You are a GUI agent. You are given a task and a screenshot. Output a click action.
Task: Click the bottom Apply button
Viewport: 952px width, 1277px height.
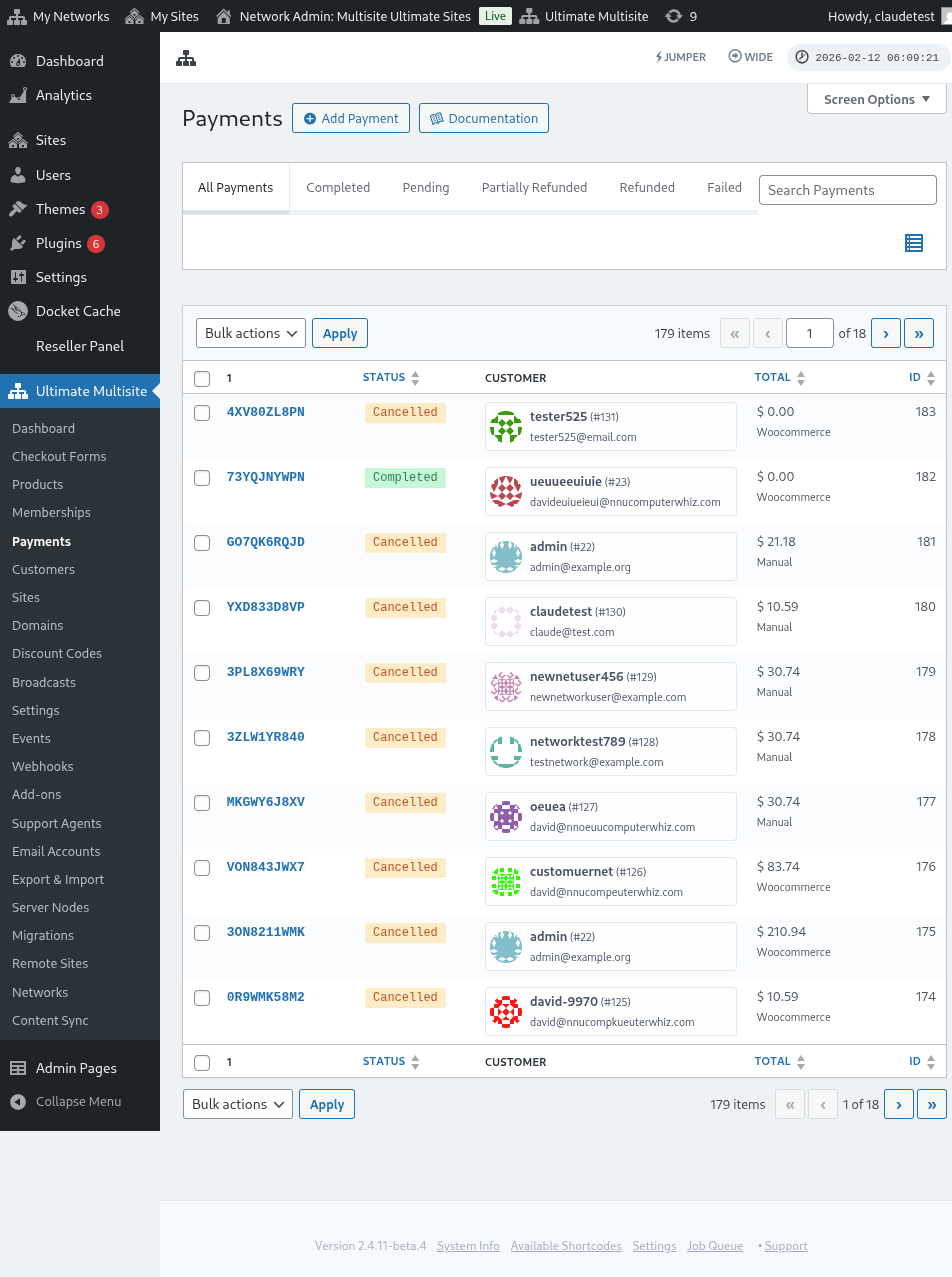point(327,1104)
